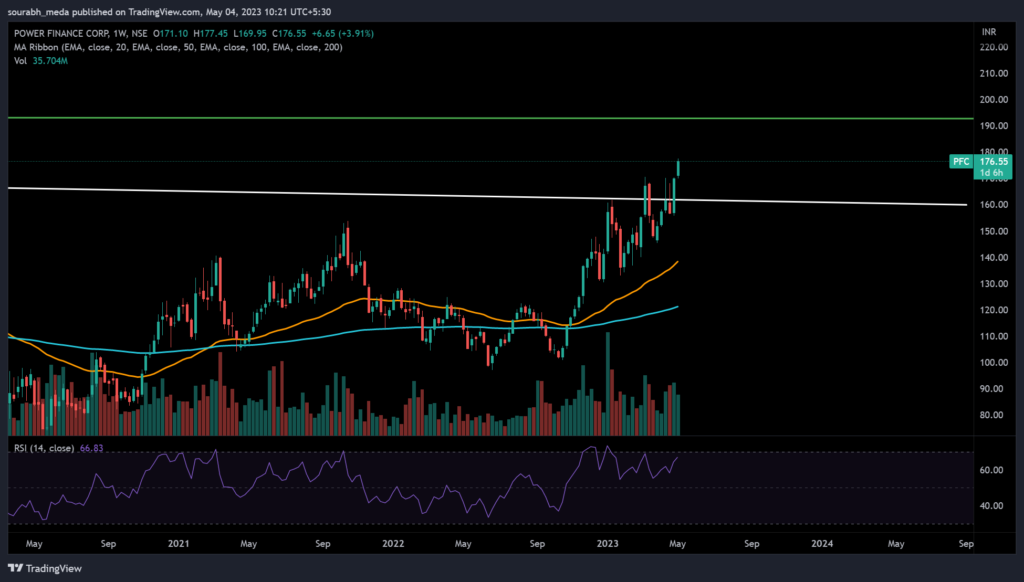Click the latest green candle at 176.55
Image resolution: width=1024 pixels, height=582 pixels.
pos(679,169)
